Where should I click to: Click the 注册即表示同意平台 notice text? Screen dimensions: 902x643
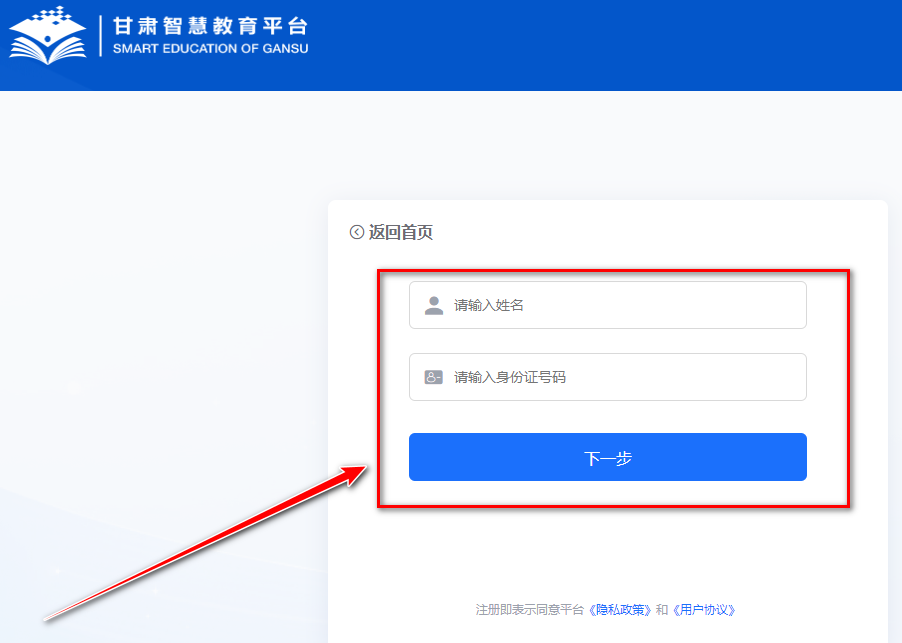coord(529,610)
